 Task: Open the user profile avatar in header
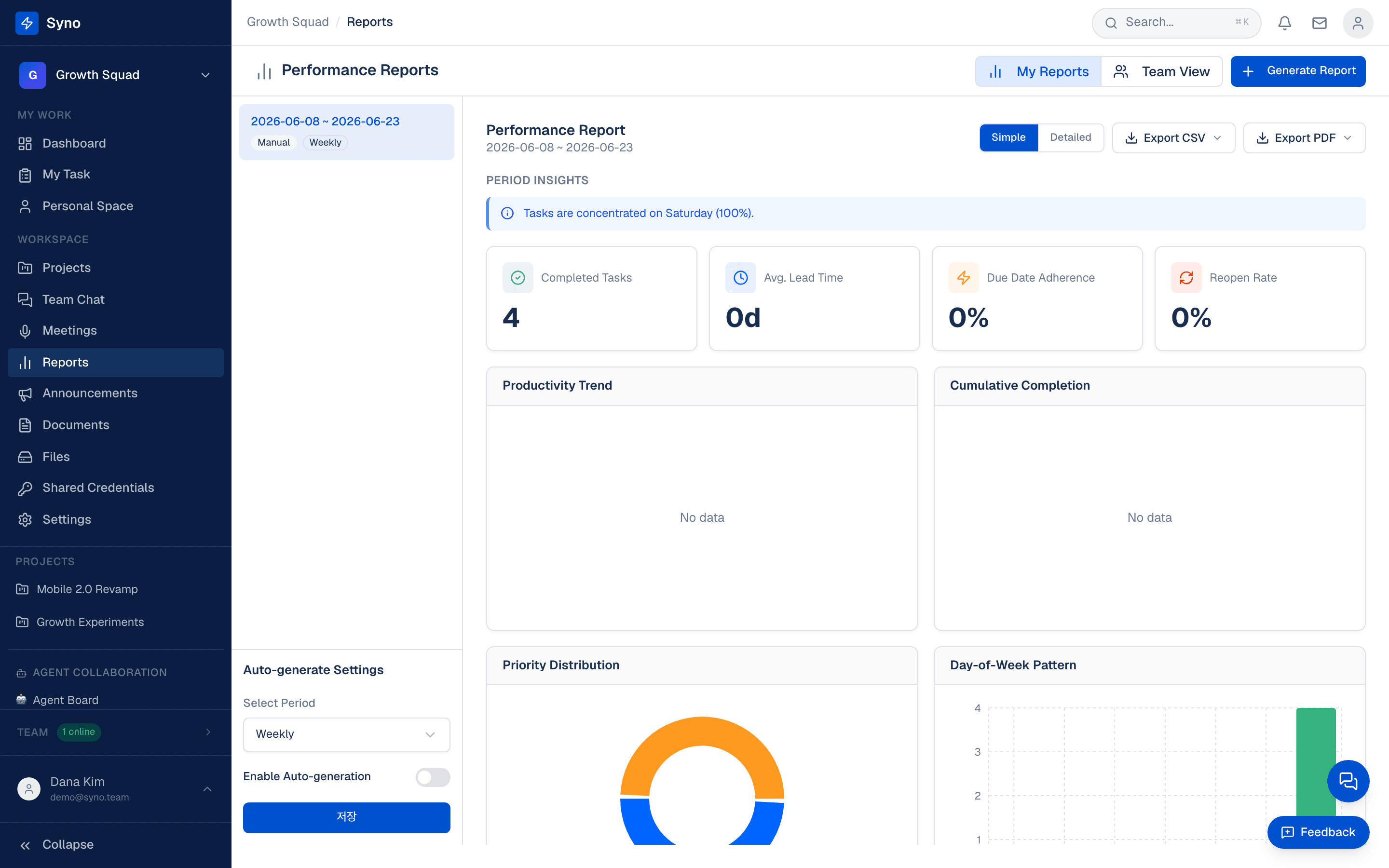click(1358, 23)
